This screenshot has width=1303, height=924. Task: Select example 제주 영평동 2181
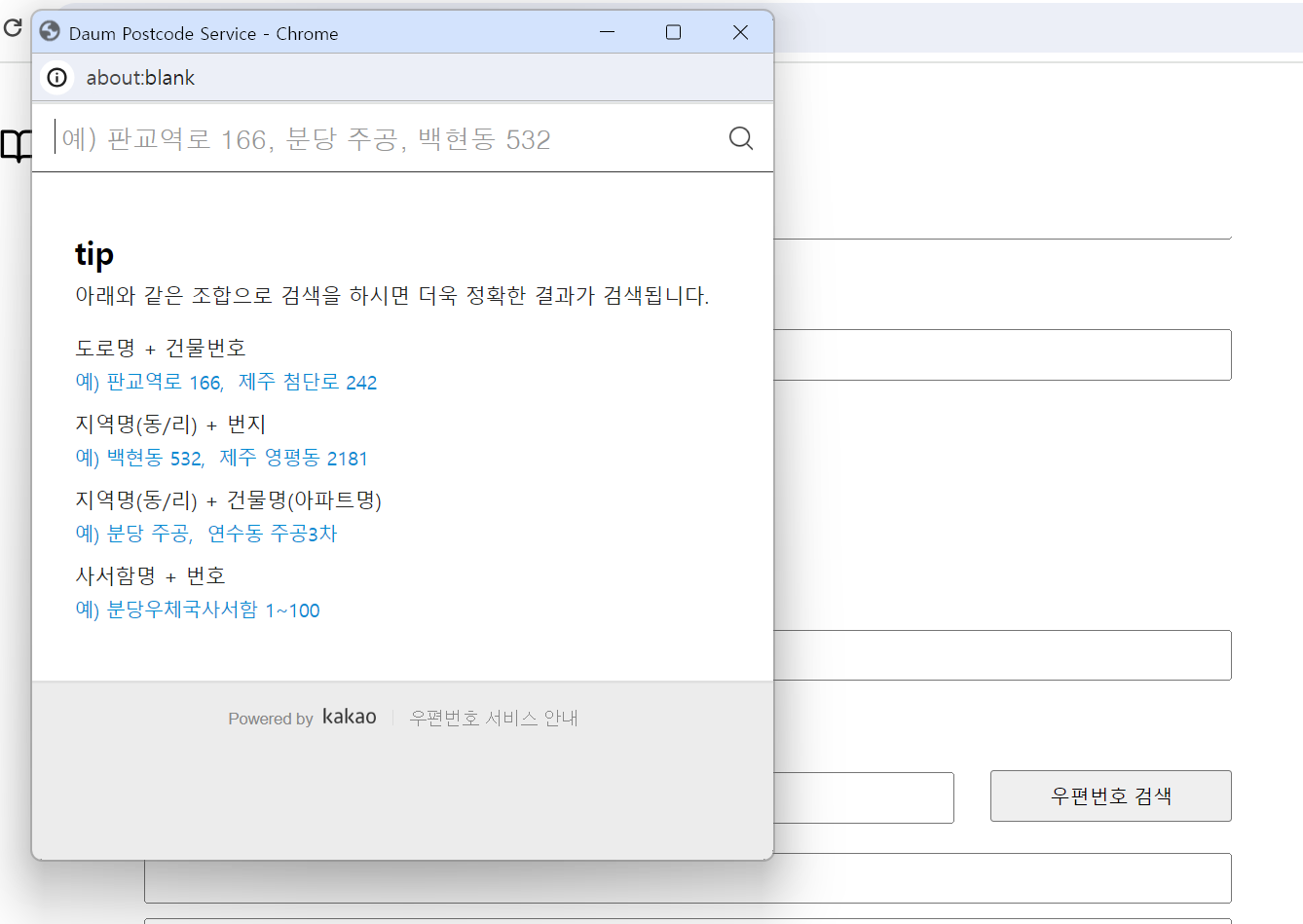[293, 458]
